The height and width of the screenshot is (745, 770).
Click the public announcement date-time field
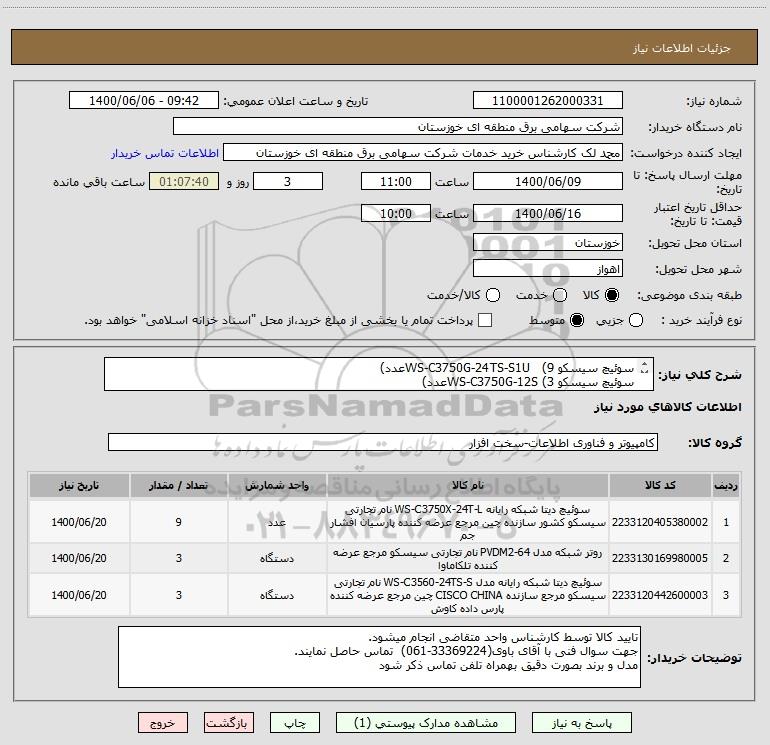144,100
